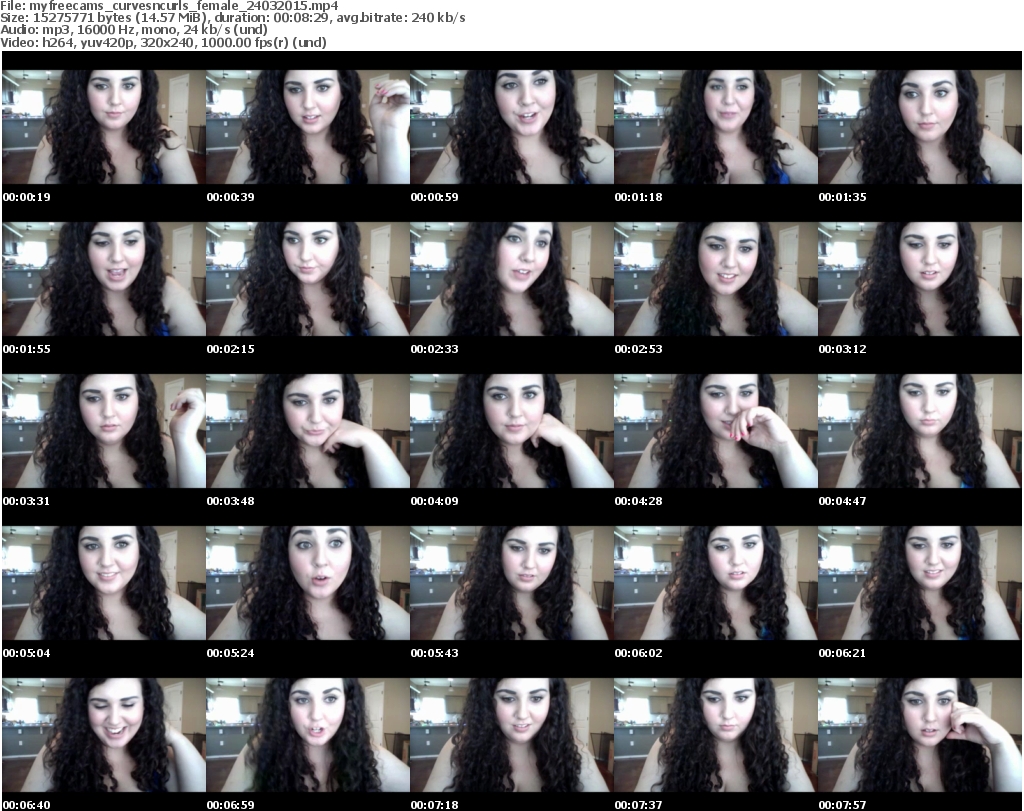
Task: Click the thumbnail timestamped 00:01:35
Action: (920, 127)
